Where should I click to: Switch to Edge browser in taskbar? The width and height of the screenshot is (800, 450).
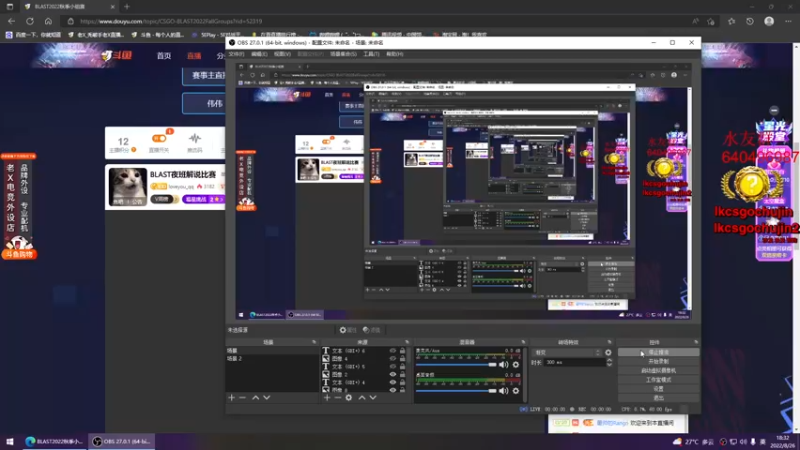click(x=54, y=441)
